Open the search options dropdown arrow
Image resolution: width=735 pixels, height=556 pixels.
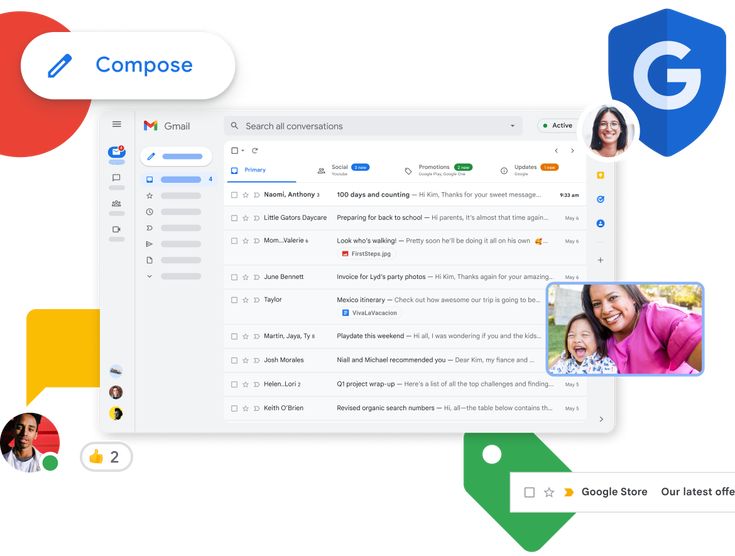[512, 126]
